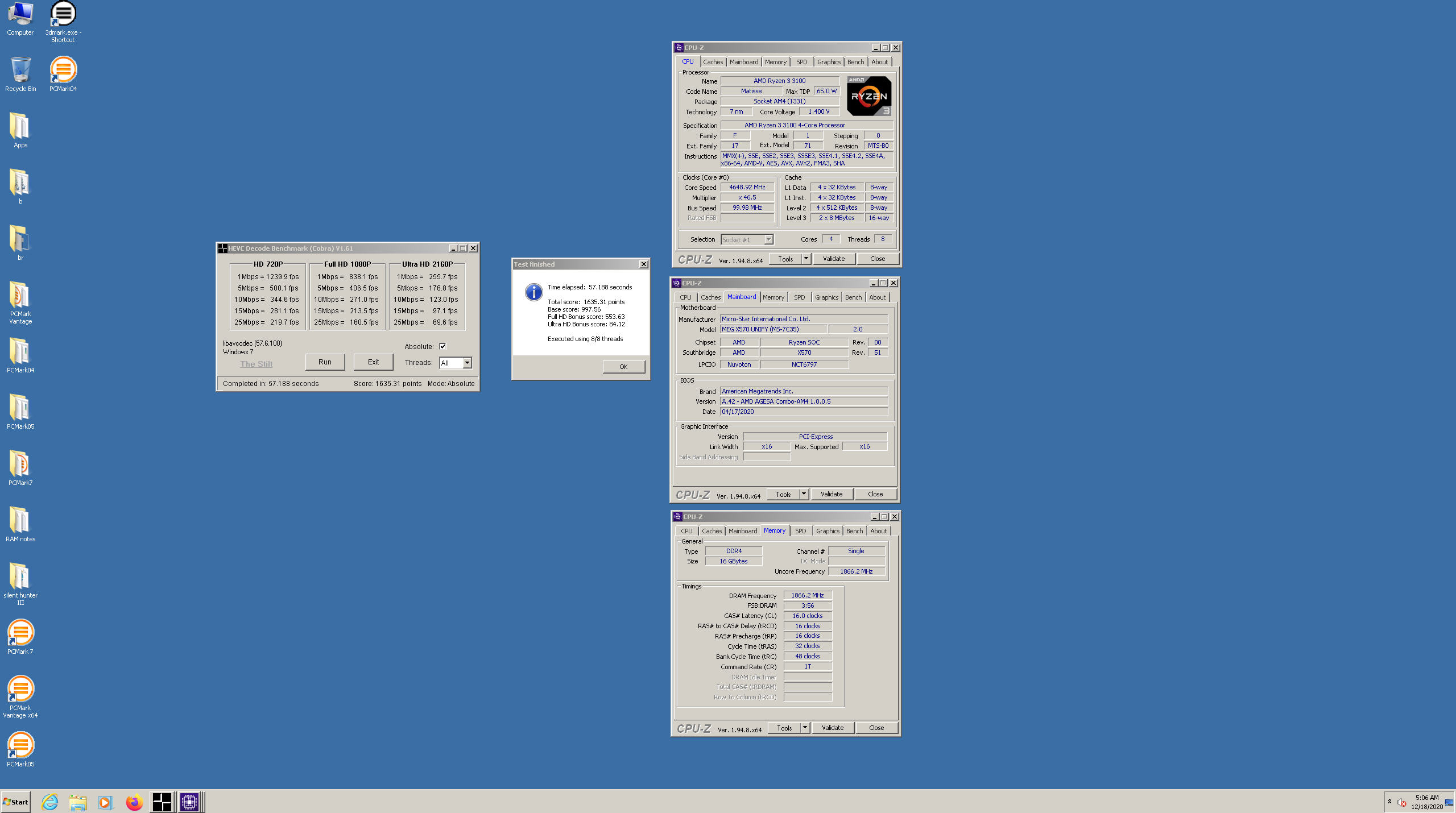Screen dimensions: 1456x813
Task: Launch the PCMark Vantage x64 shortcut
Action: [20, 696]
